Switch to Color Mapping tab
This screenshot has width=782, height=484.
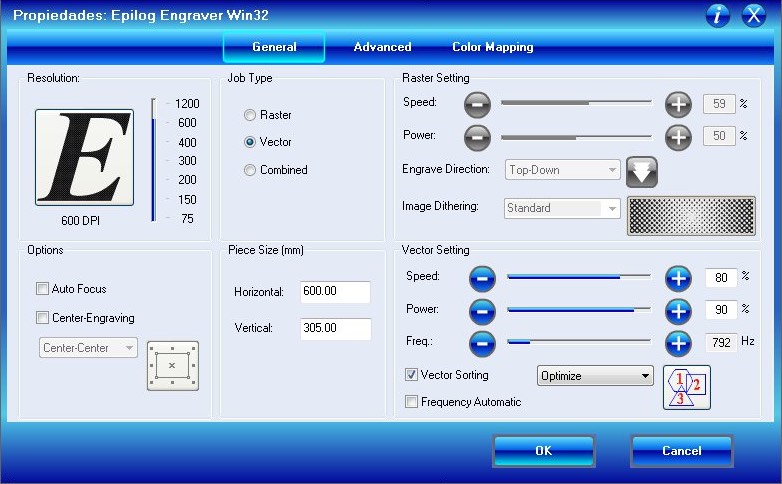pyautogui.click(x=493, y=47)
